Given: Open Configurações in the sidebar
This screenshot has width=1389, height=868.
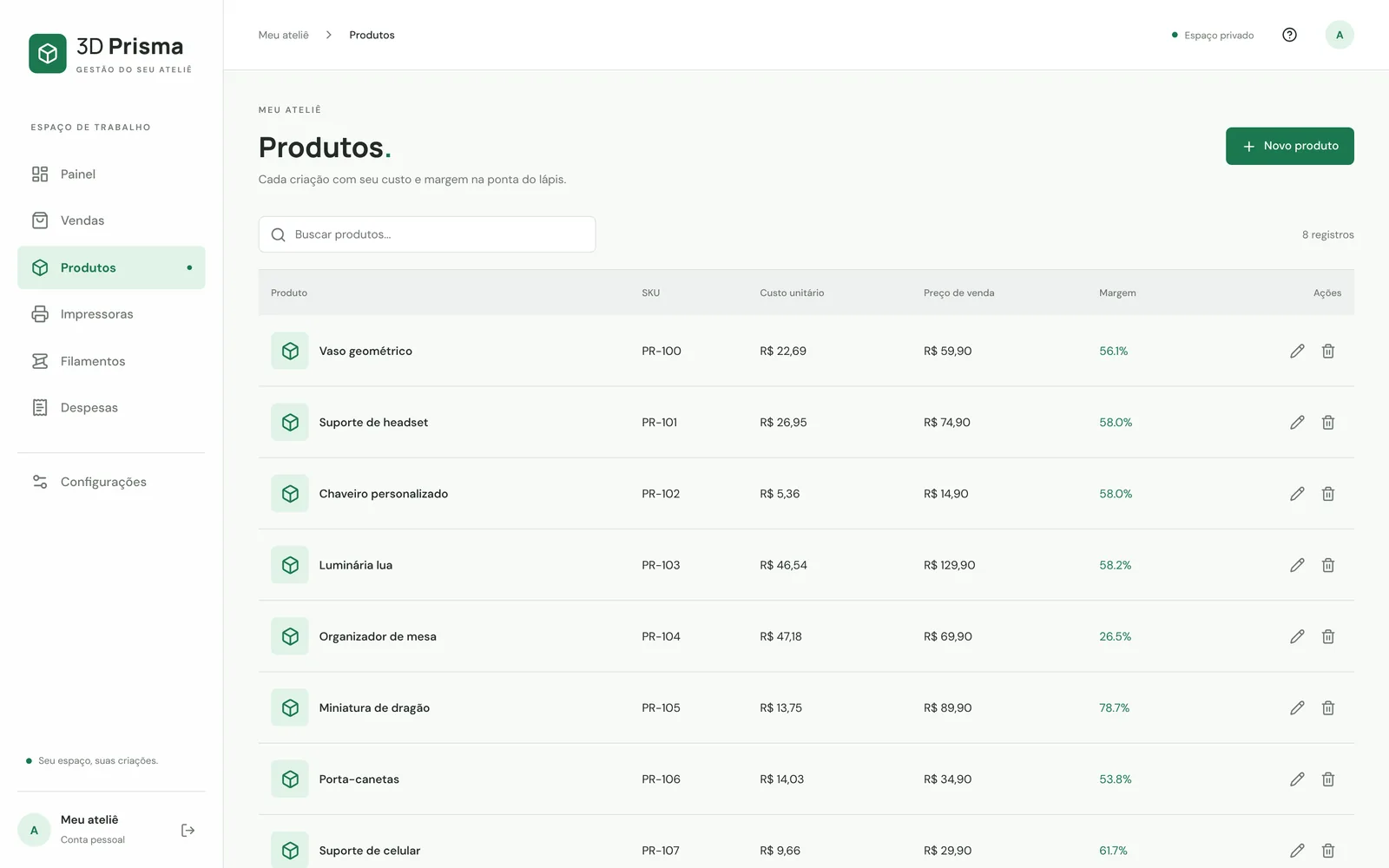Looking at the screenshot, I should coord(111,482).
